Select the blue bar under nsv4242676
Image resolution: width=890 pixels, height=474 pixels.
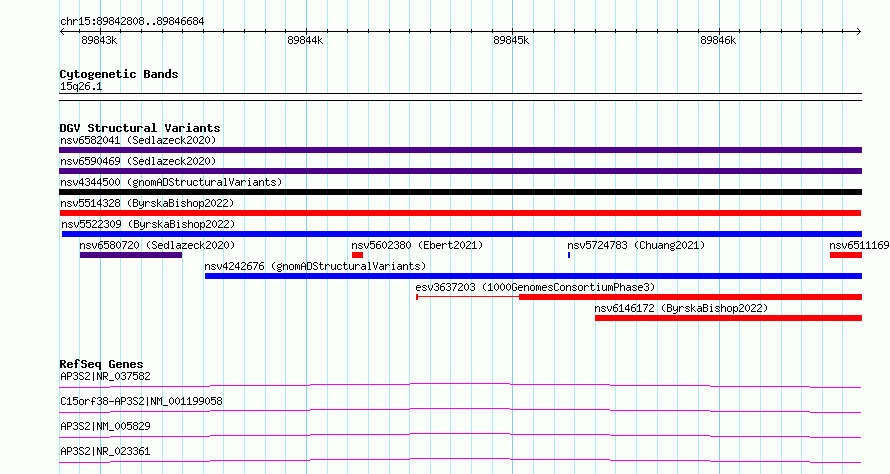[533, 276]
